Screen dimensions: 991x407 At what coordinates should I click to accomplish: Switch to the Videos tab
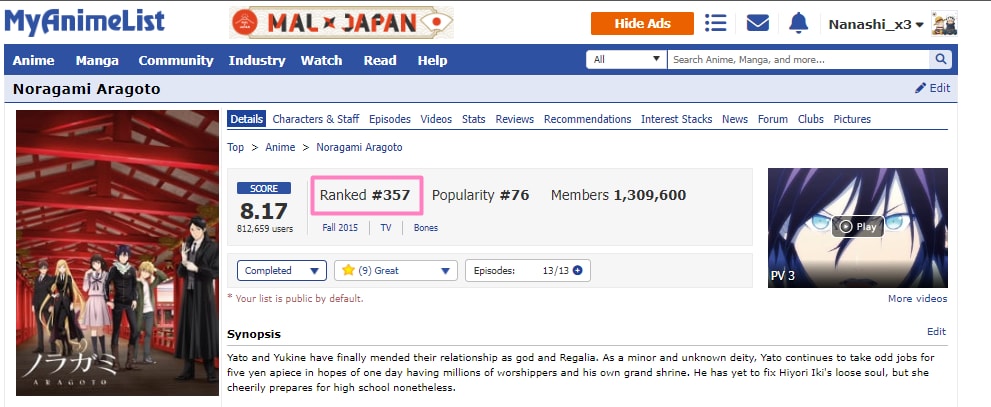pyautogui.click(x=436, y=119)
